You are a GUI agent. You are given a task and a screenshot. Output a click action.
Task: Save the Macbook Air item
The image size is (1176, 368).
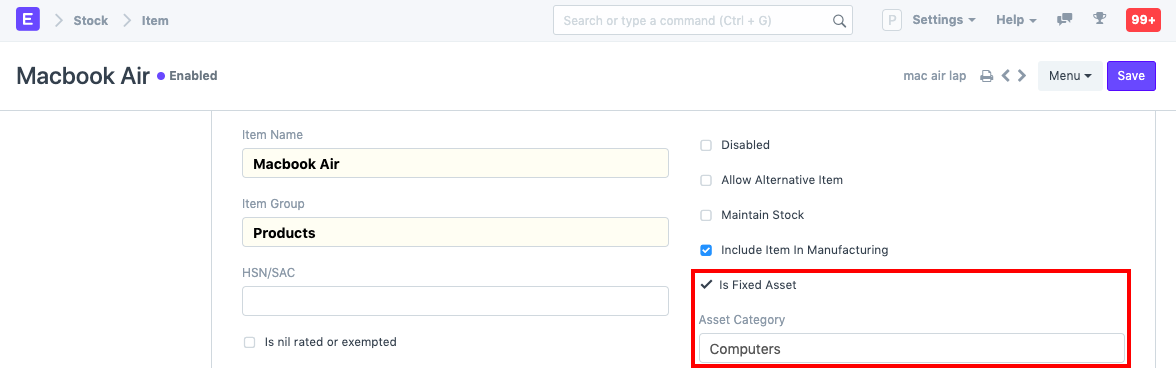coord(1131,76)
